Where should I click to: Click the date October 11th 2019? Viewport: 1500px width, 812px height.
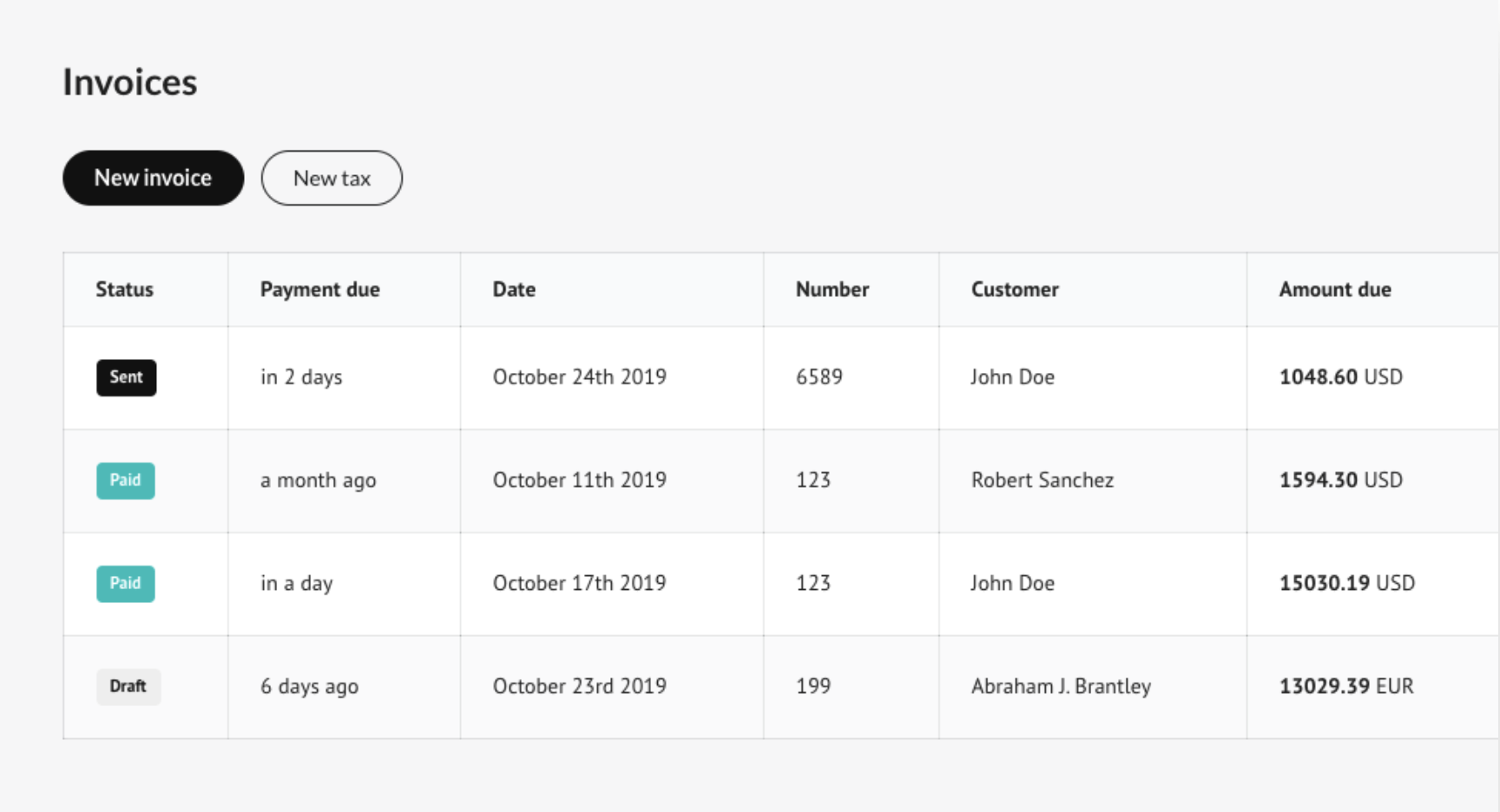(580, 481)
